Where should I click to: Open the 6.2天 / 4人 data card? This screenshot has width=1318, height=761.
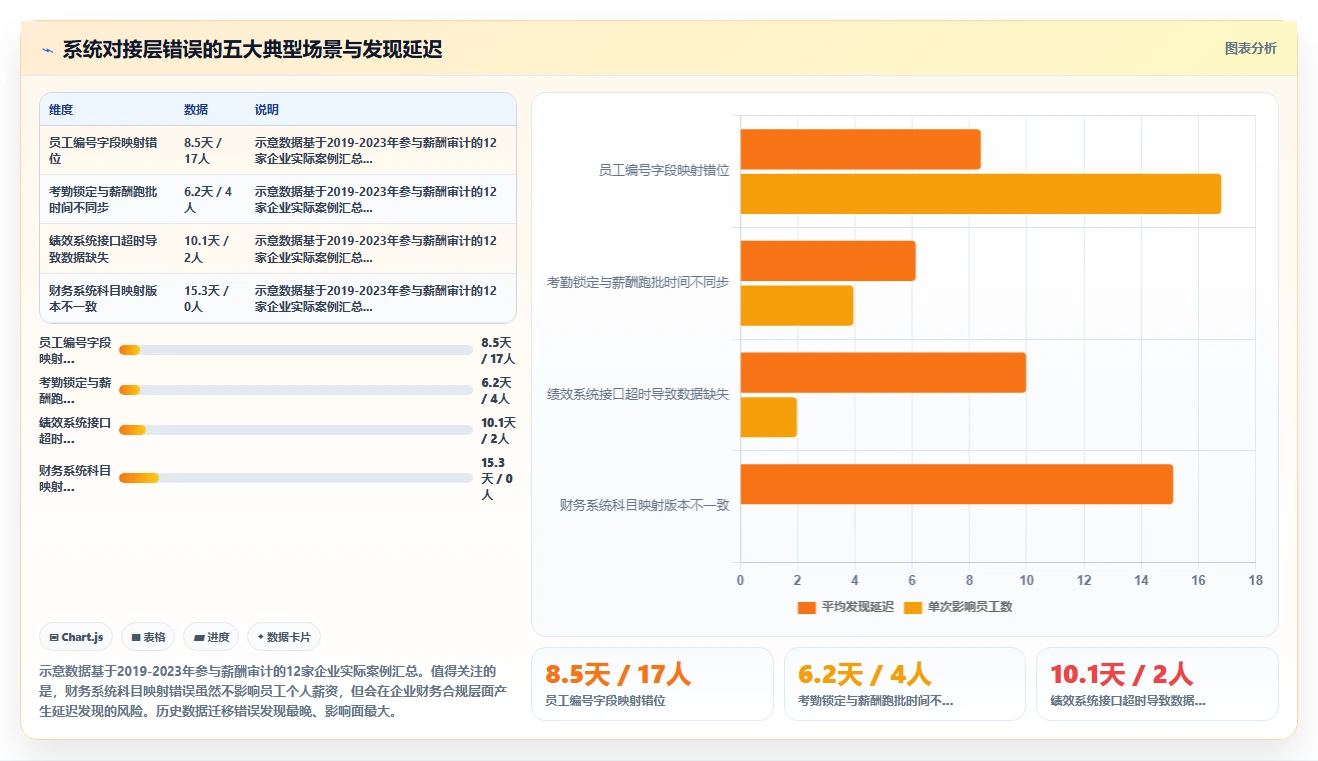coord(904,684)
